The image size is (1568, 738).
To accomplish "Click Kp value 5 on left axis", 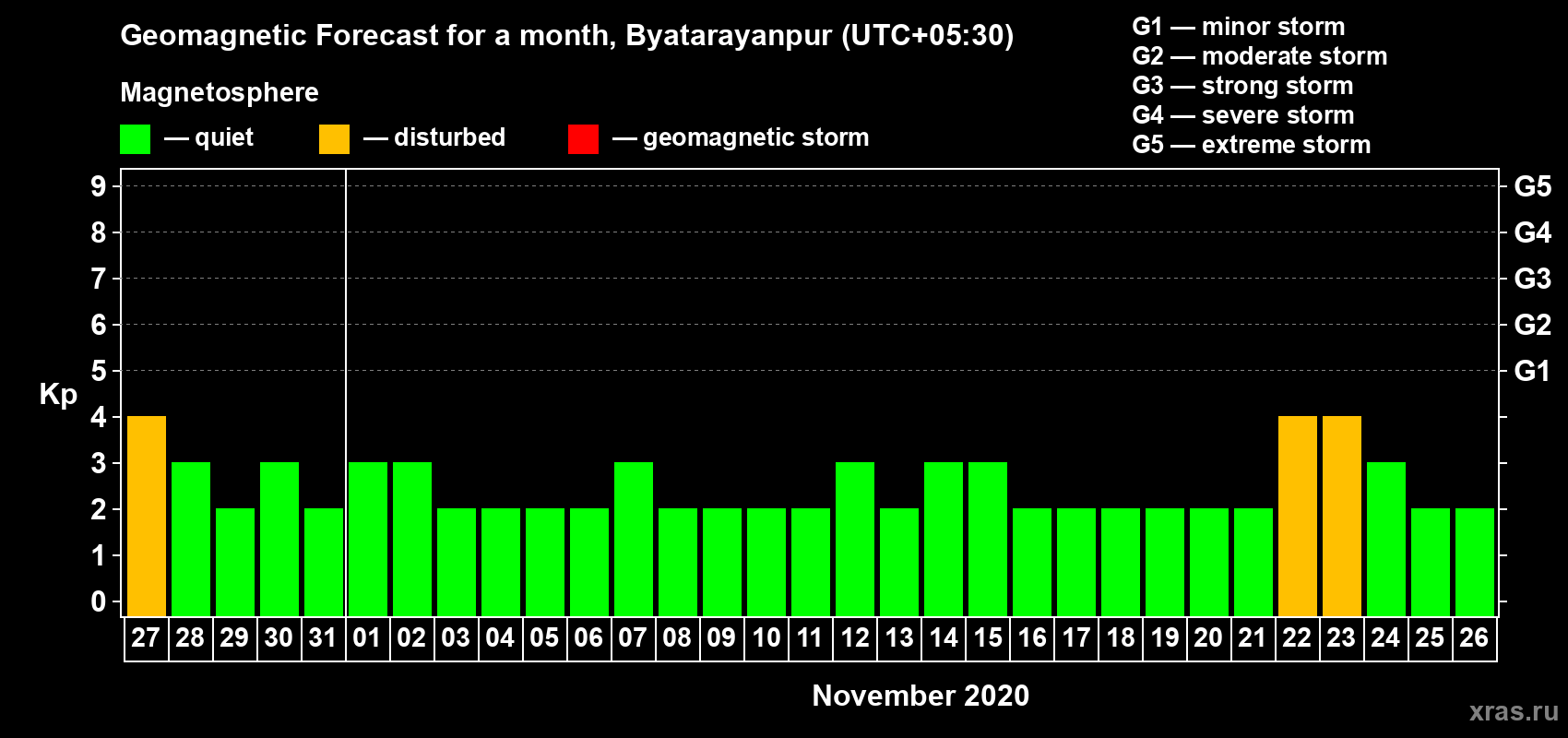I will (99, 371).
